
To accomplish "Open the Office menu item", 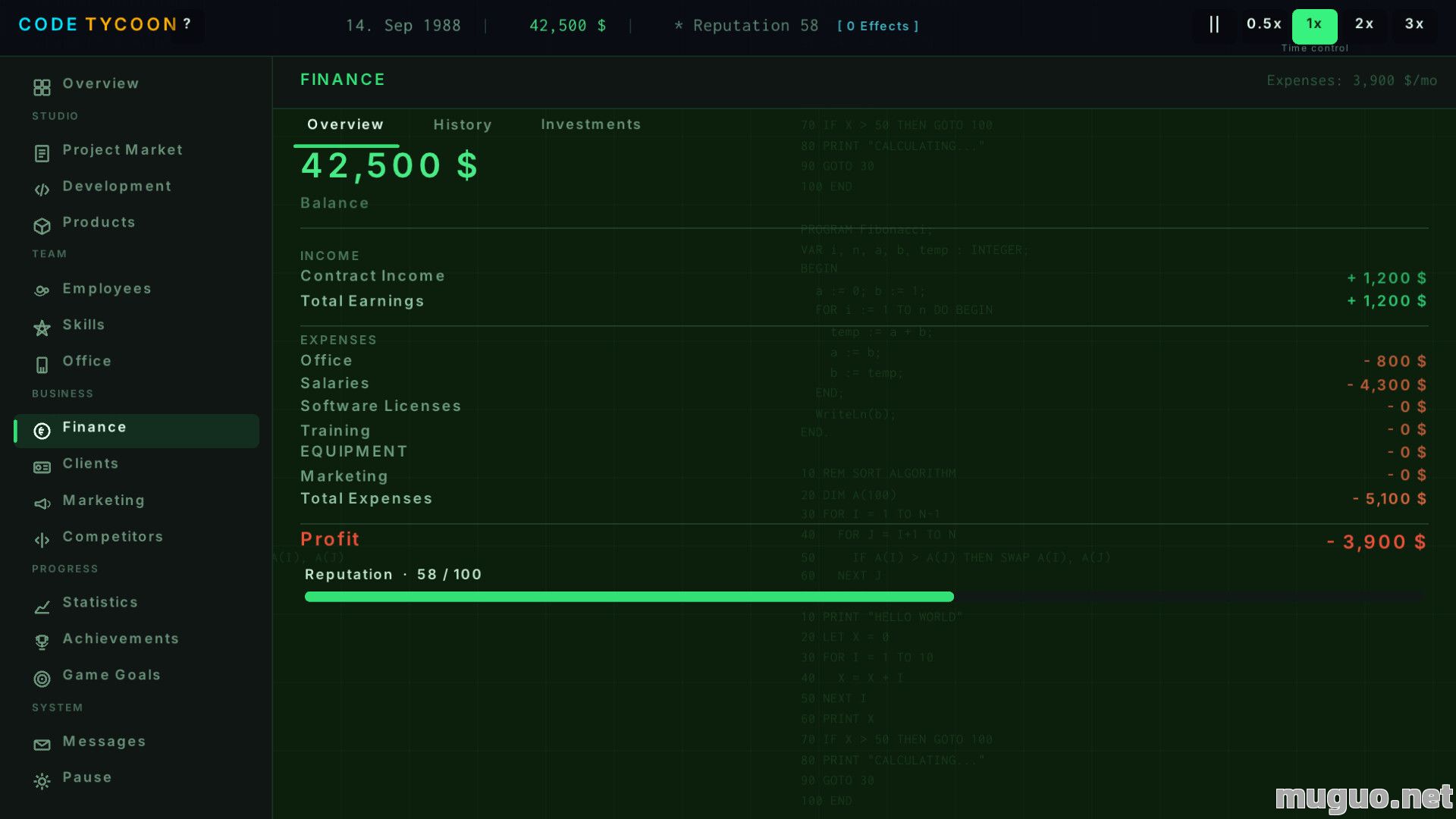I will tap(87, 362).
